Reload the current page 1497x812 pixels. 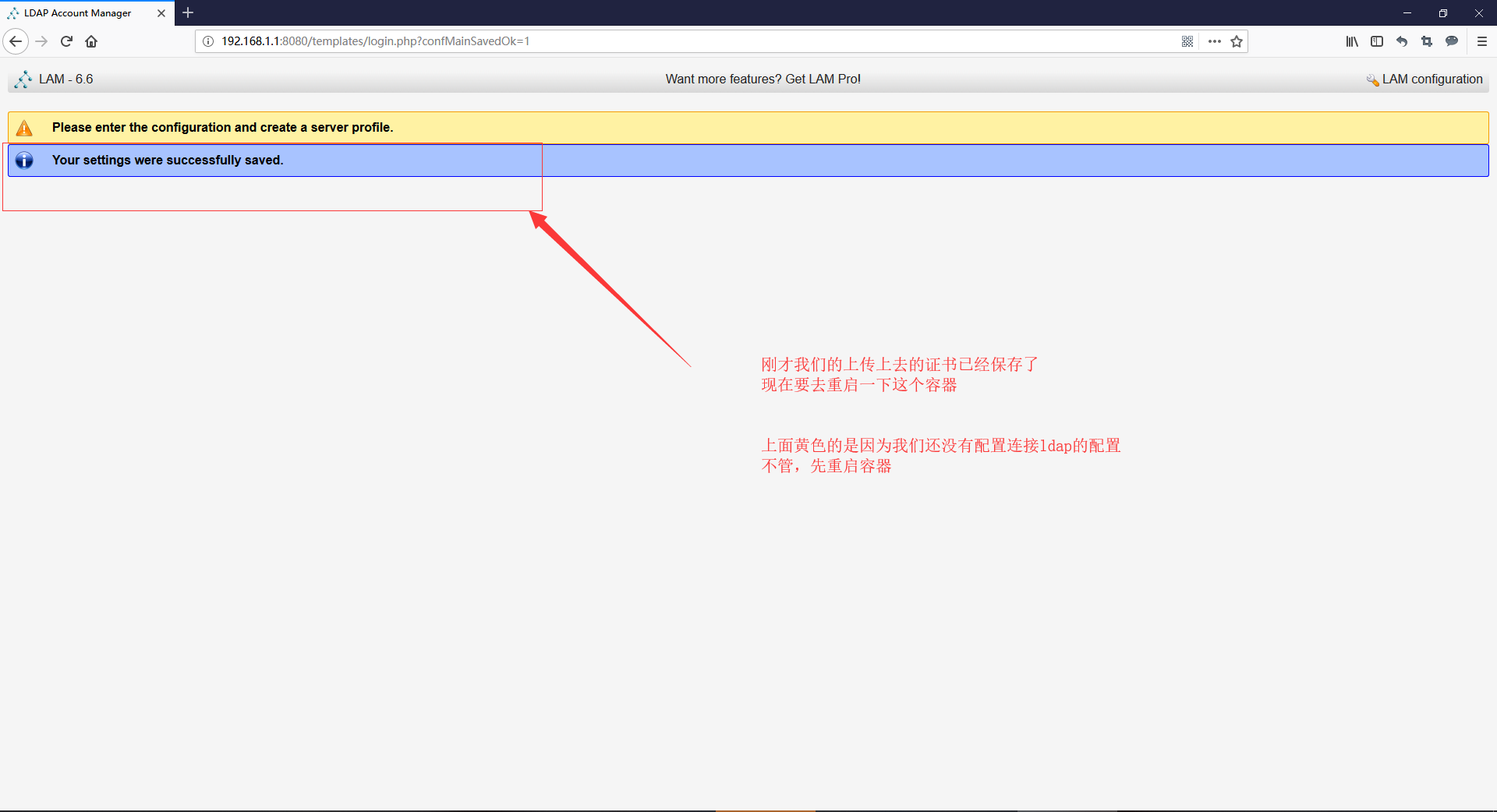[66, 41]
